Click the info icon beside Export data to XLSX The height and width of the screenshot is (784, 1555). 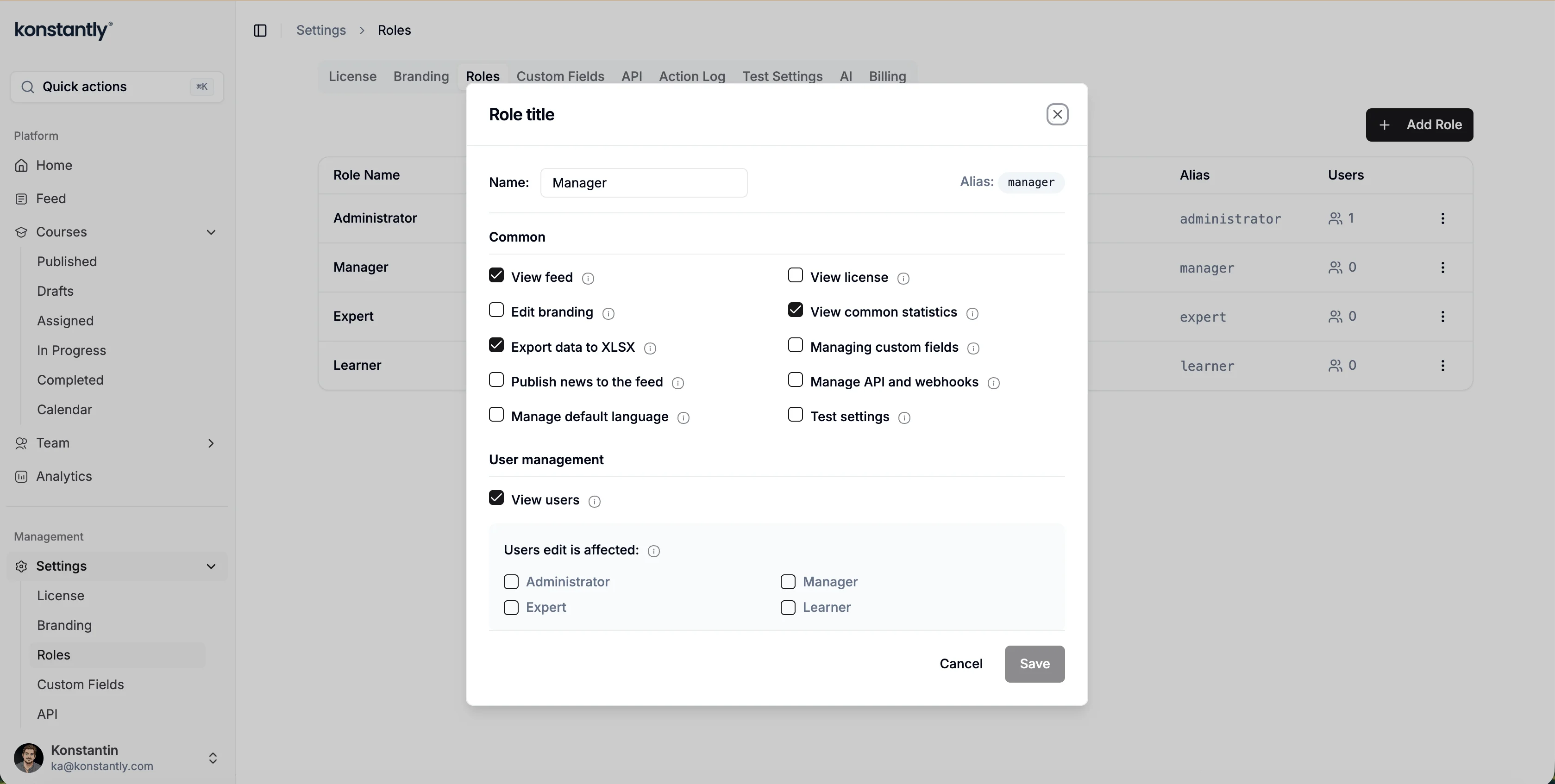tap(650, 348)
